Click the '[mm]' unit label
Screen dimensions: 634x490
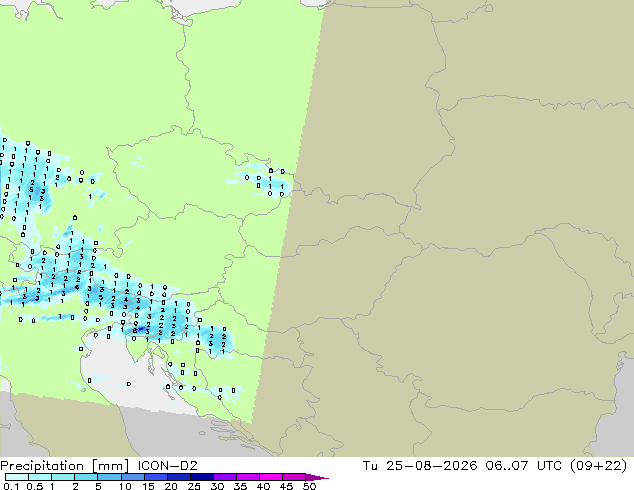[110, 466]
